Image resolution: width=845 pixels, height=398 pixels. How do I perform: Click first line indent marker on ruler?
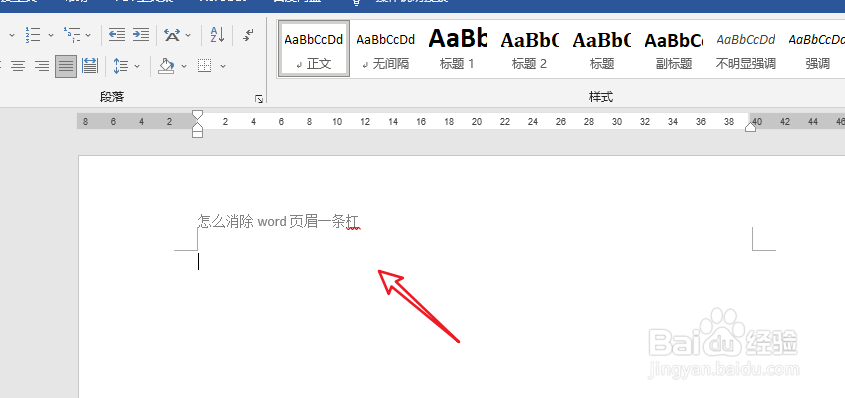click(x=198, y=115)
